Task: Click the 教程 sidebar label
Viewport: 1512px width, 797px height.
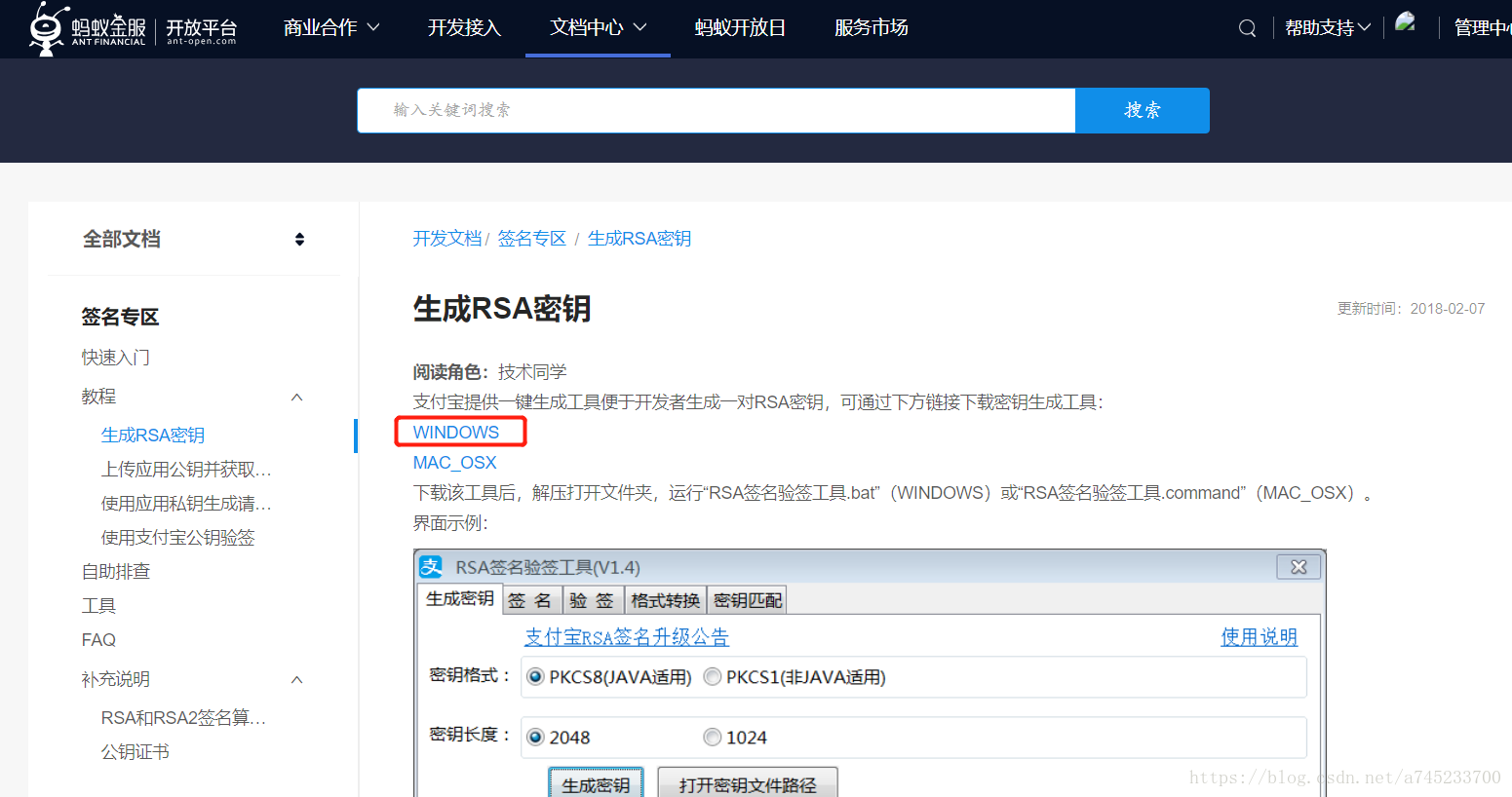Action: tap(98, 397)
